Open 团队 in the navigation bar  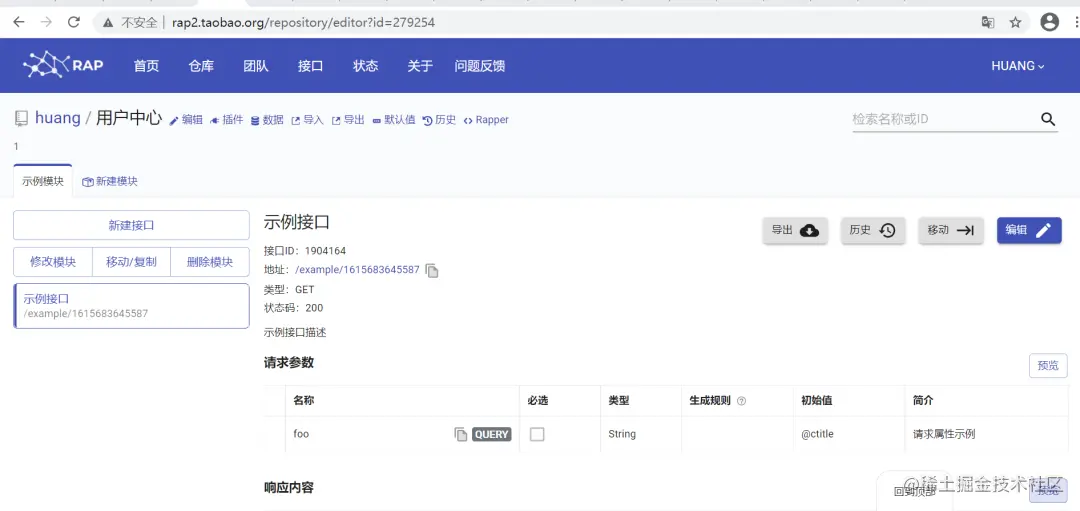point(256,65)
